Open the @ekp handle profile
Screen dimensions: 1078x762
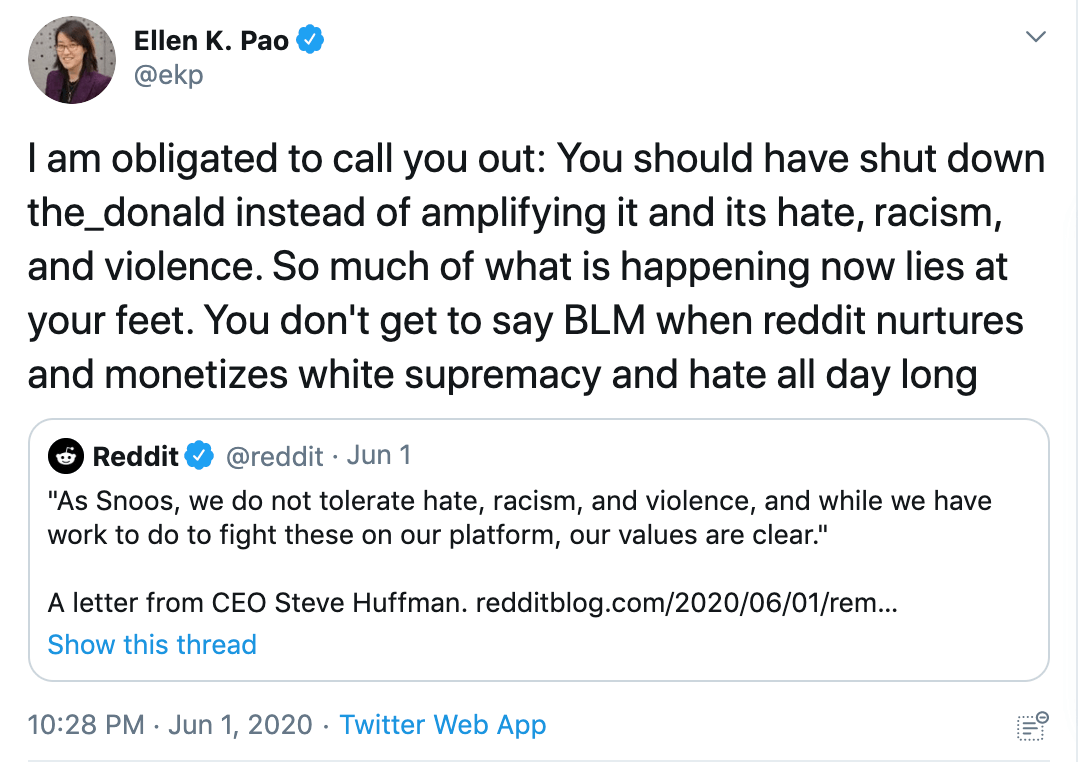pyautogui.click(x=168, y=75)
